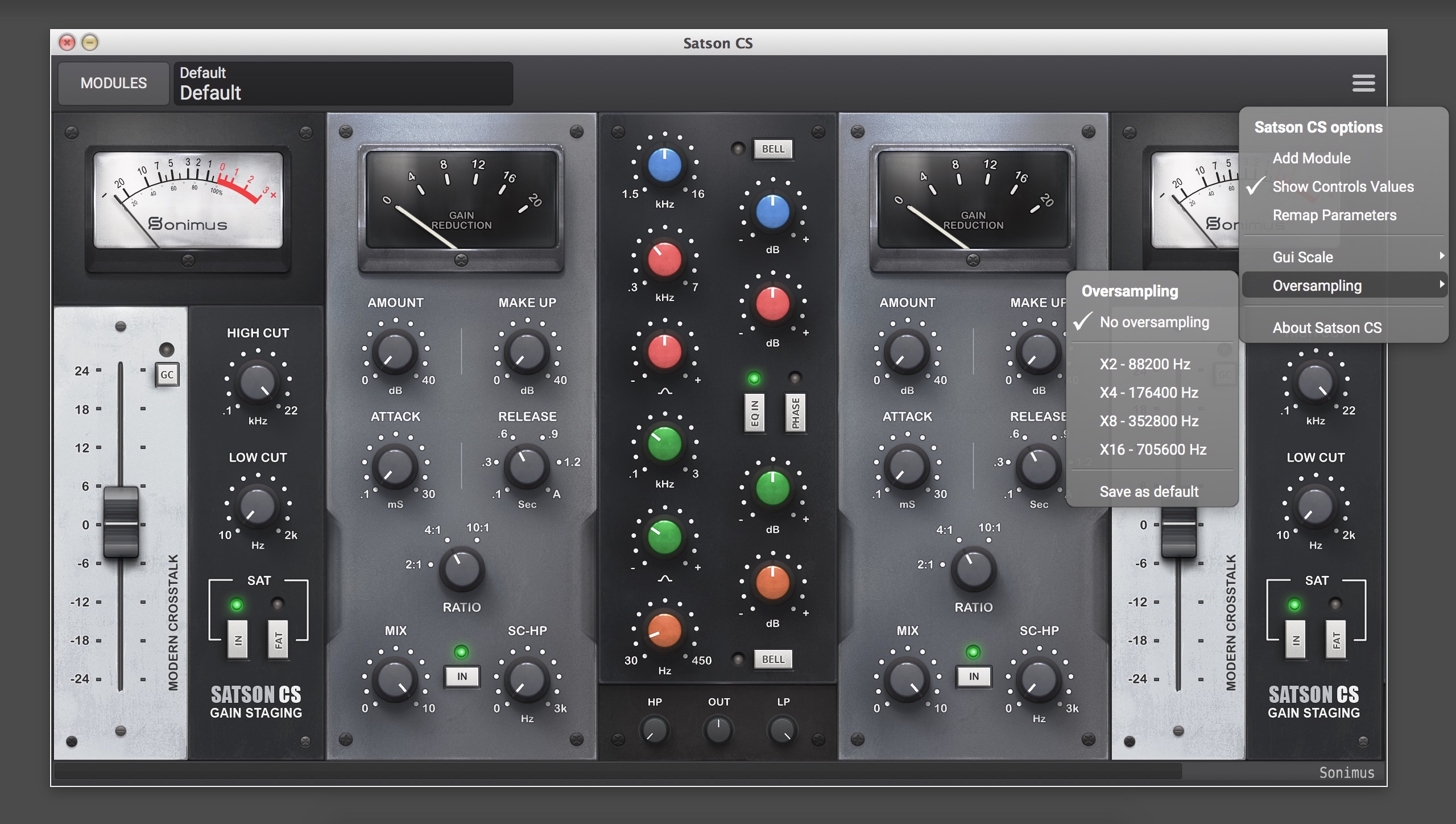Click the left compressor's AMOUNT knob
Image resolution: width=1456 pixels, height=824 pixels.
395,352
